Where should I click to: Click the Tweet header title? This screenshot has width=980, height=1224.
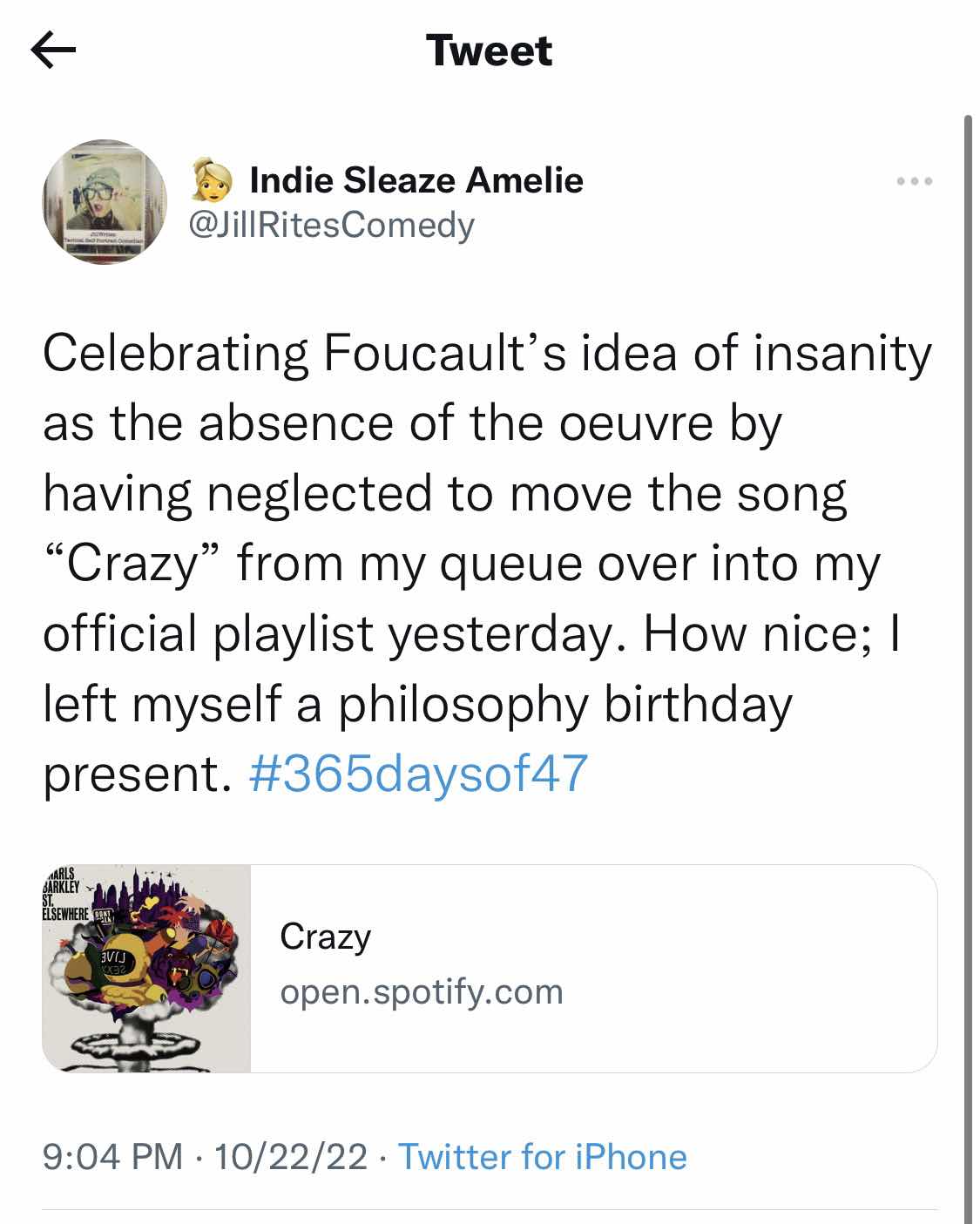(490, 51)
